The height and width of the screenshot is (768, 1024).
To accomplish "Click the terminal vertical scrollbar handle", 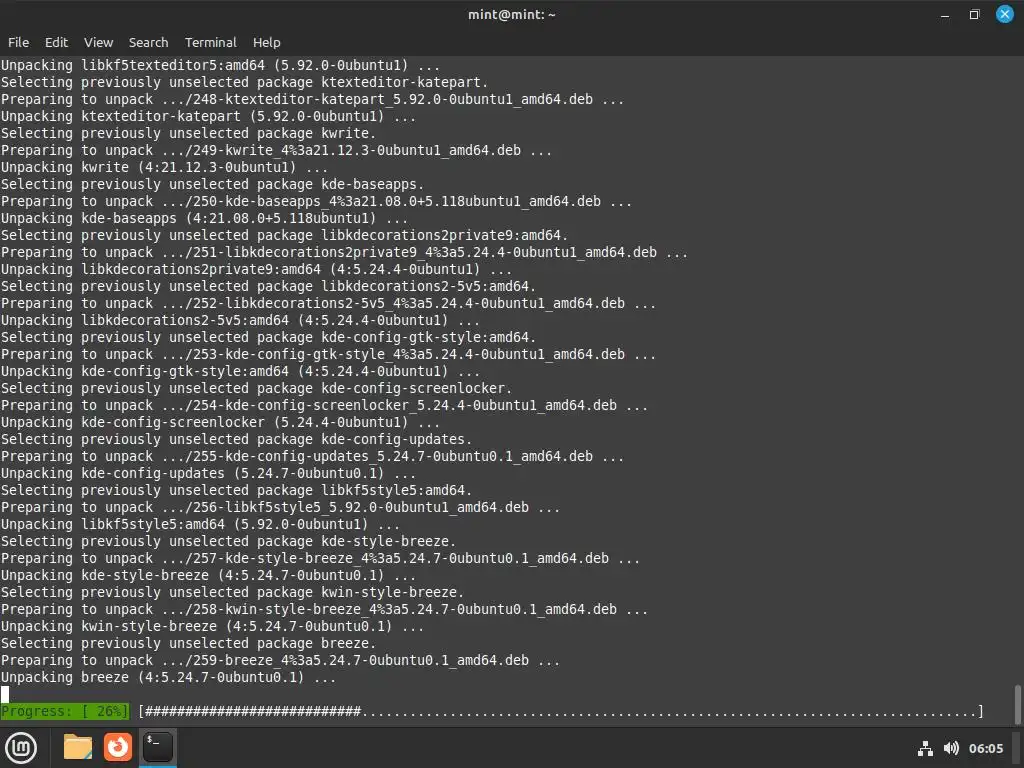I will point(1017,704).
